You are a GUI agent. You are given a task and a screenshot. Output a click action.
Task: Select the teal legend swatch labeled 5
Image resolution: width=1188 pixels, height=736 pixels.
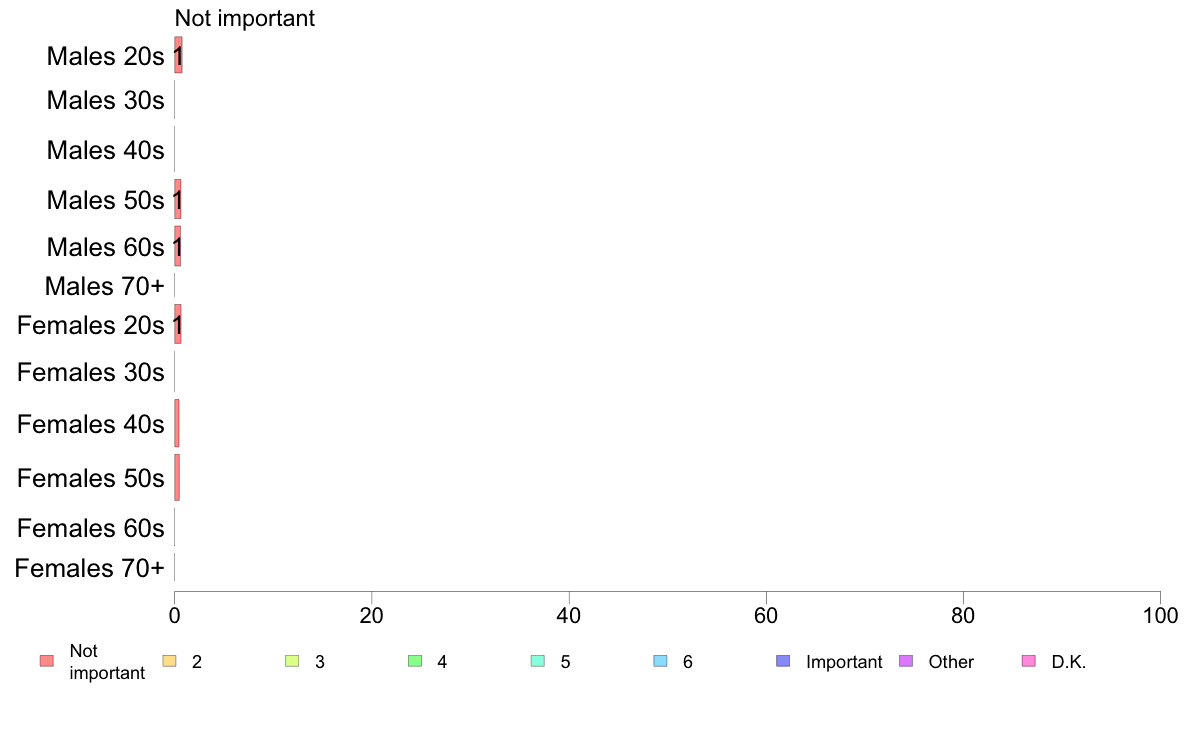pyautogui.click(x=538, y=661)
